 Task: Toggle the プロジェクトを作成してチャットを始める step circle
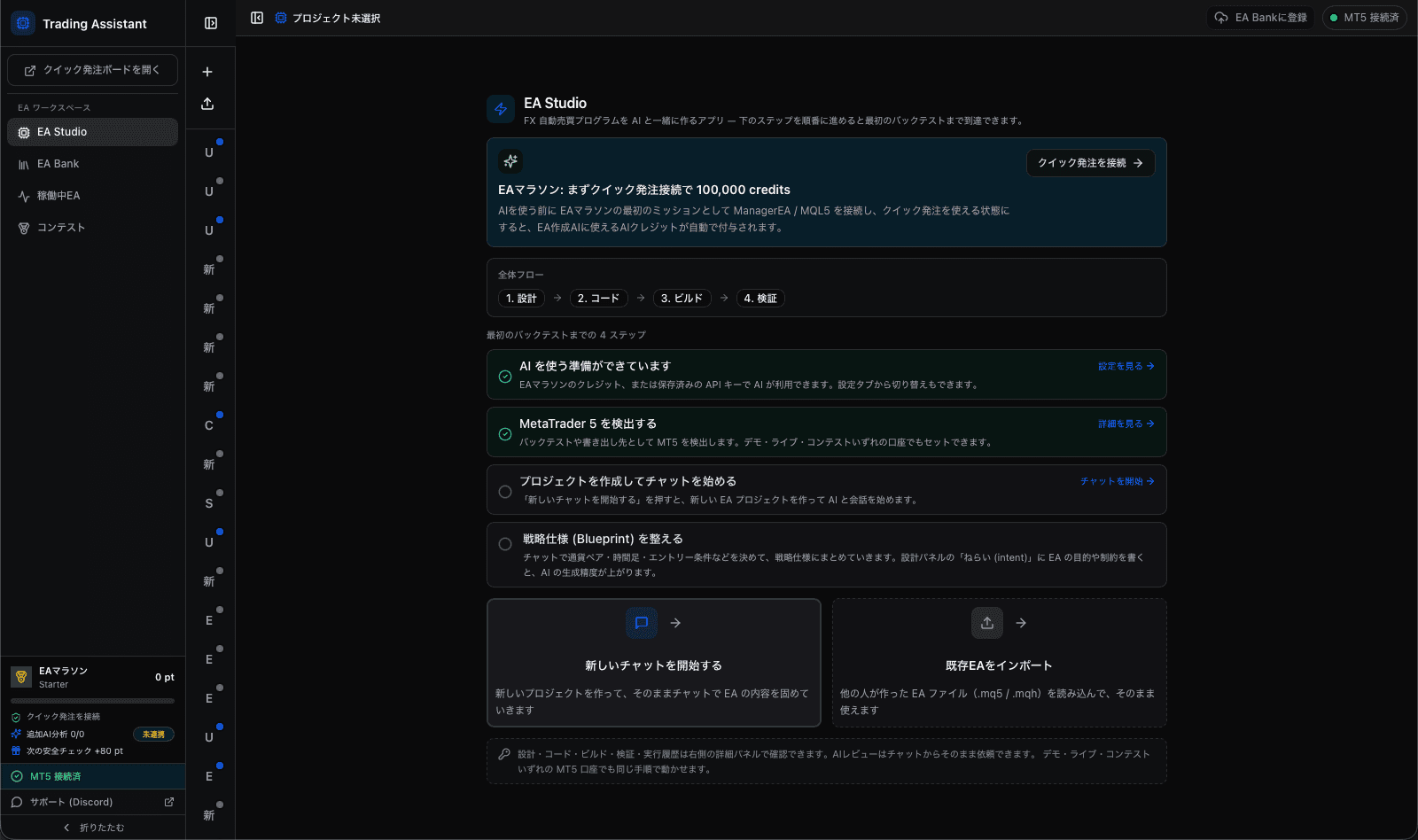coord(505,492)
